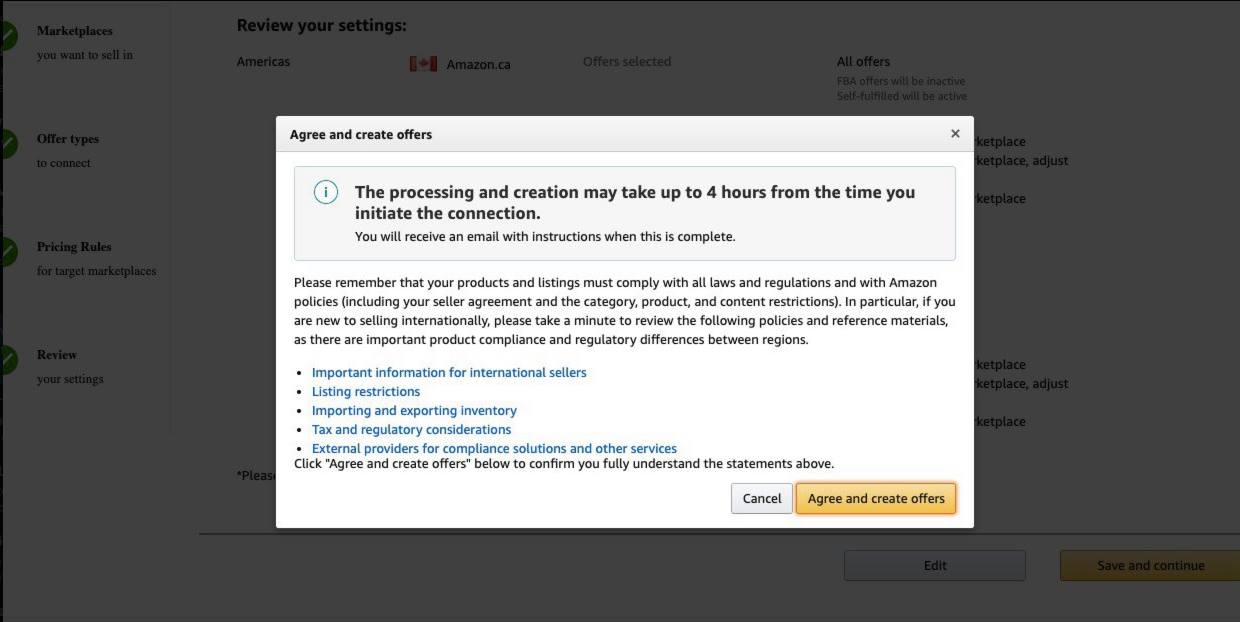The height and width of the screenshot is (622, 1240).
Task: Open the Importing and exporting inventory link
Action: point(413,410)
